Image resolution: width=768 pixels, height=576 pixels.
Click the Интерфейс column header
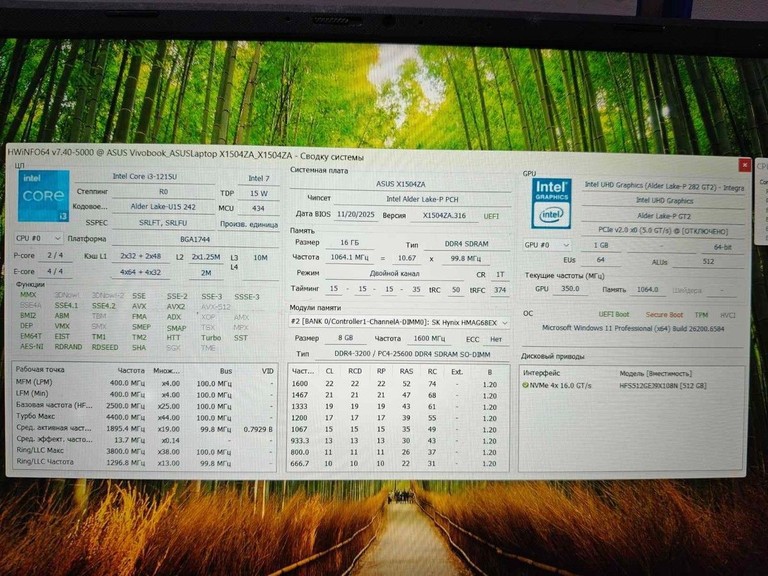[542, 373]
